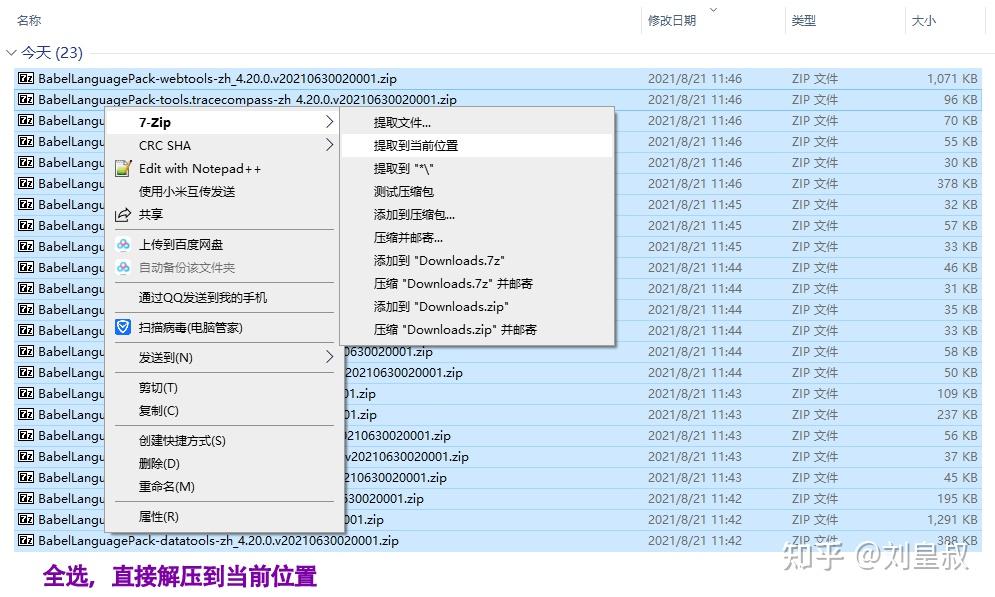Click size cell 96 KB
Screen dimensions: 995x597
[x=960, y=100]
